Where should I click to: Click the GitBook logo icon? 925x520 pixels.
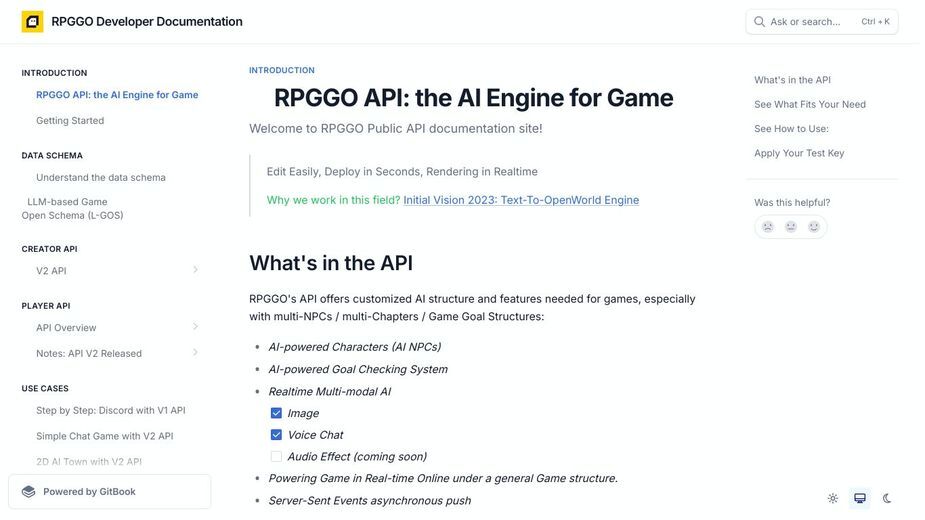(28, 492)
